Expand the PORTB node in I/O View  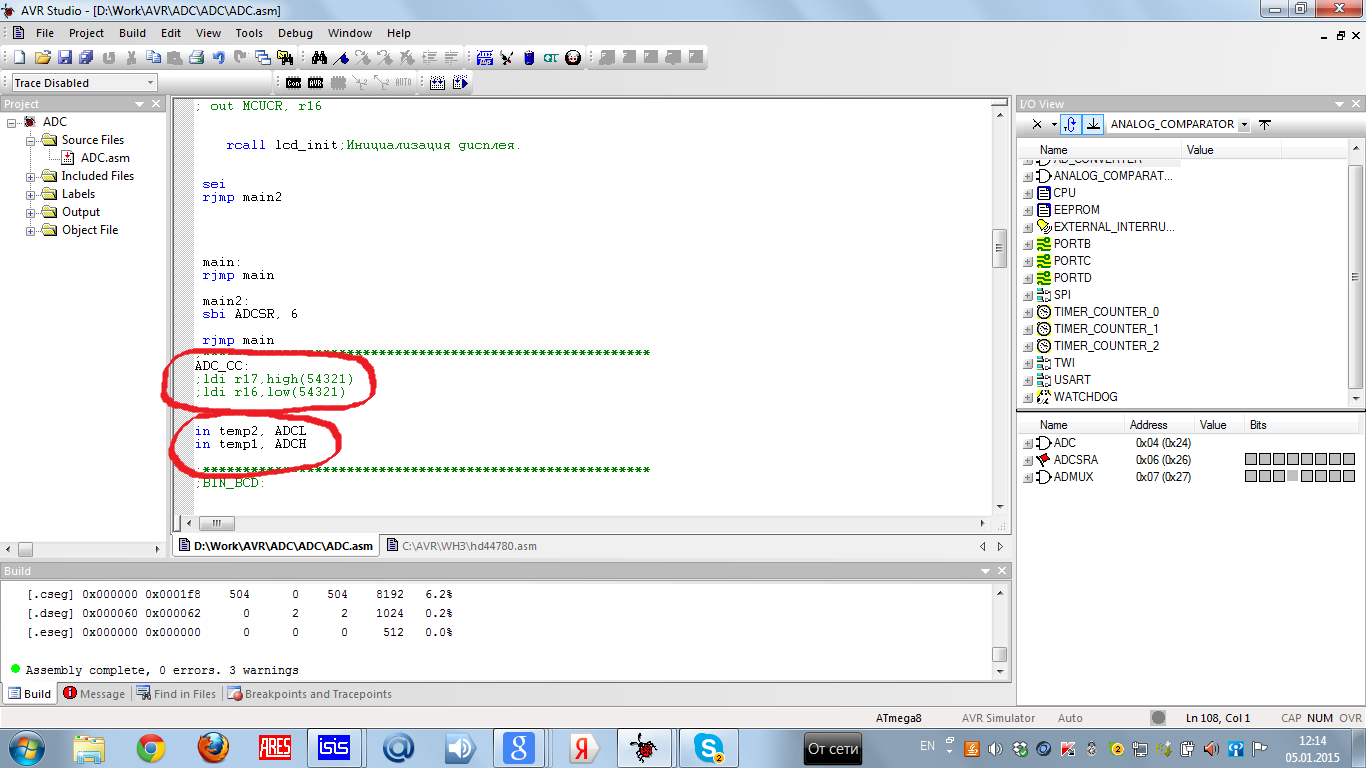(x=1028, y=244)
